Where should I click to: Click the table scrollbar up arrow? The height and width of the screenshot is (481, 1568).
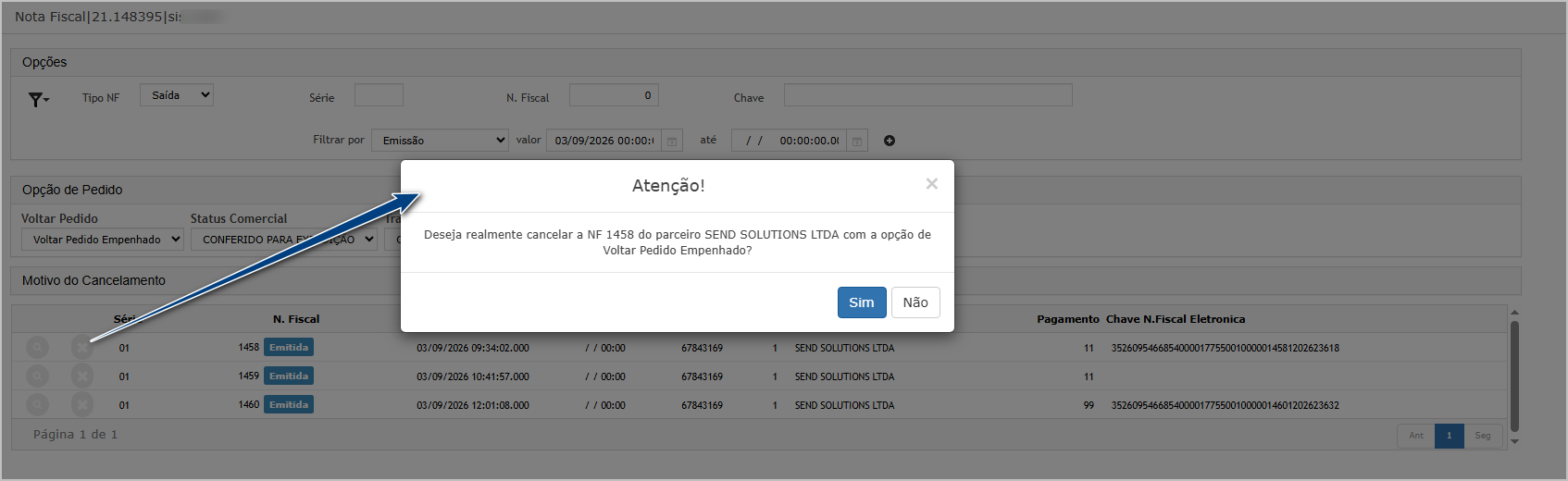point(1515,314)
